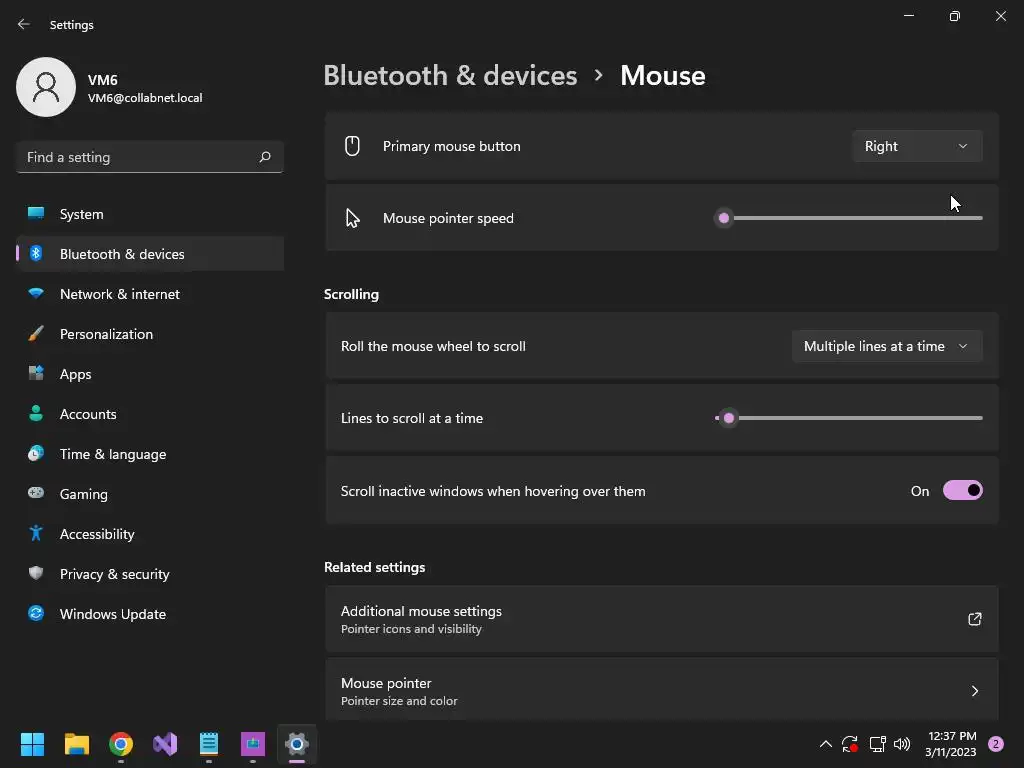
Task: Open the Mouse pointer settings chevron
Action: pyautogui.click(x=974, y=691)
